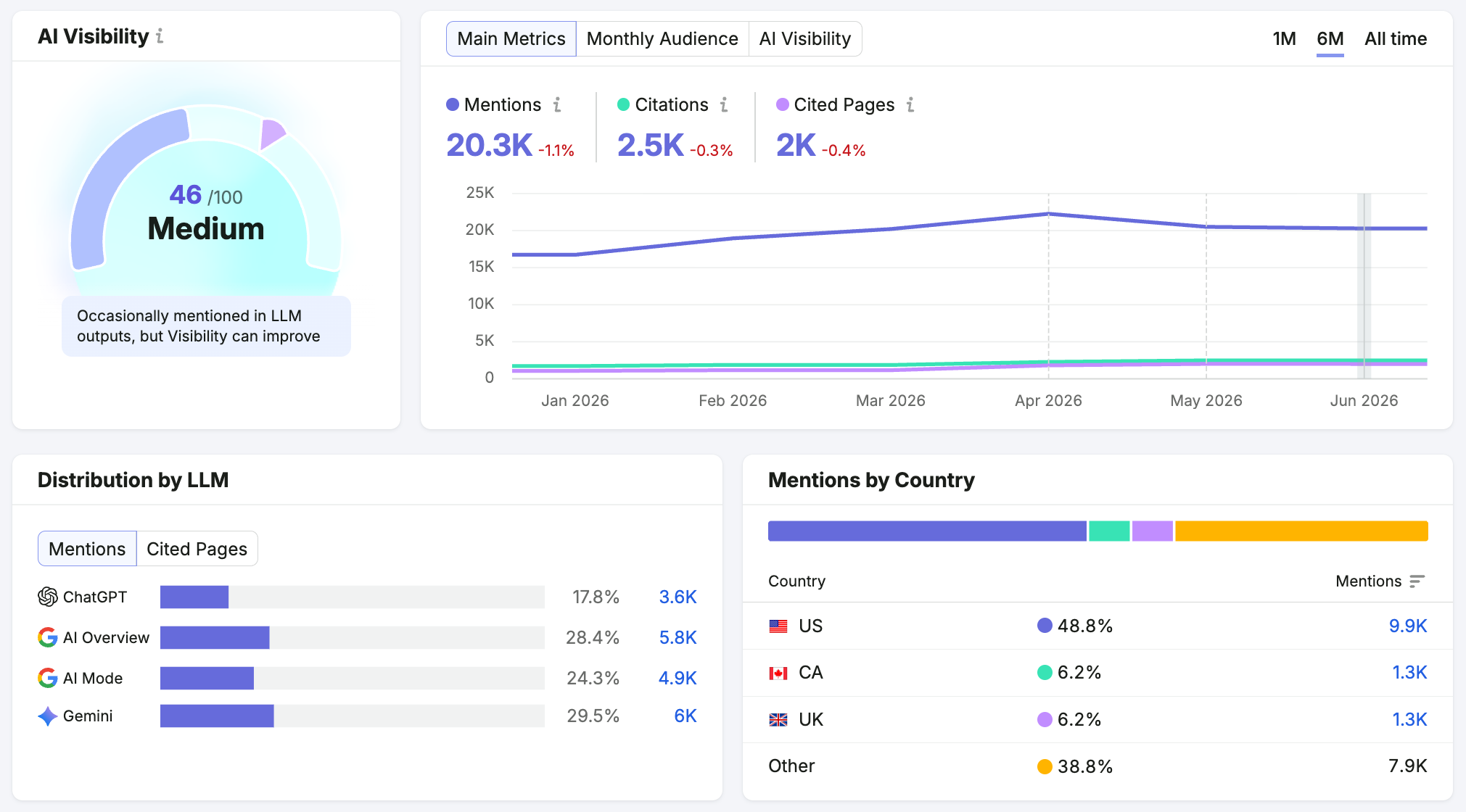Click the green CA segment of country bar
This screenshot has width=1466, height=812.
coord(1109,531)
